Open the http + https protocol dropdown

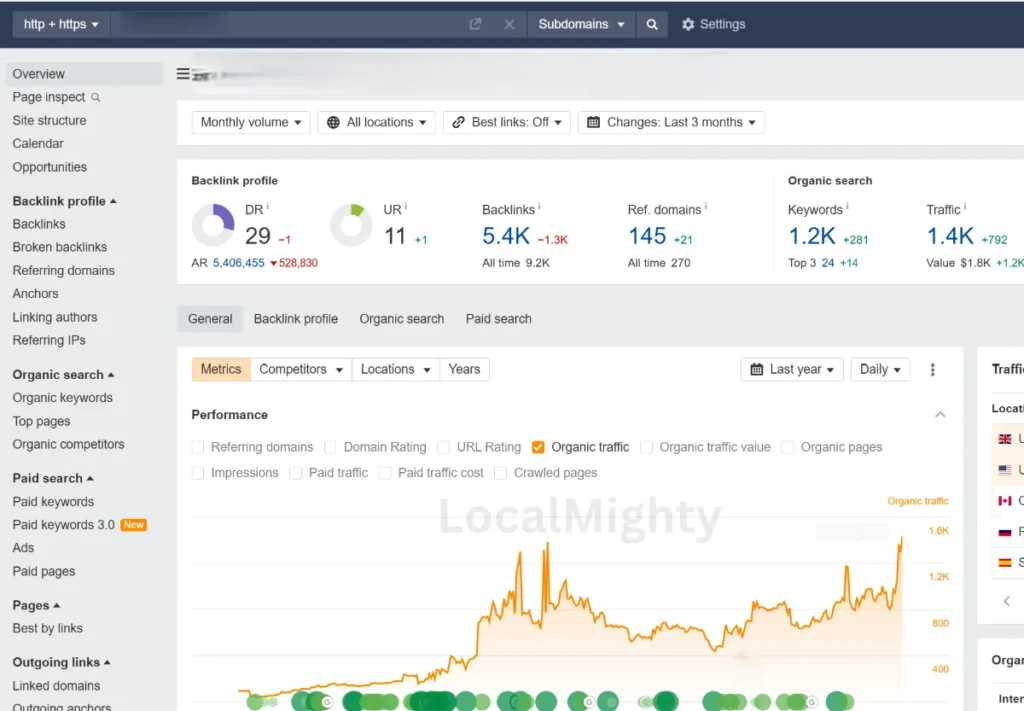click(x=61, y=24)
